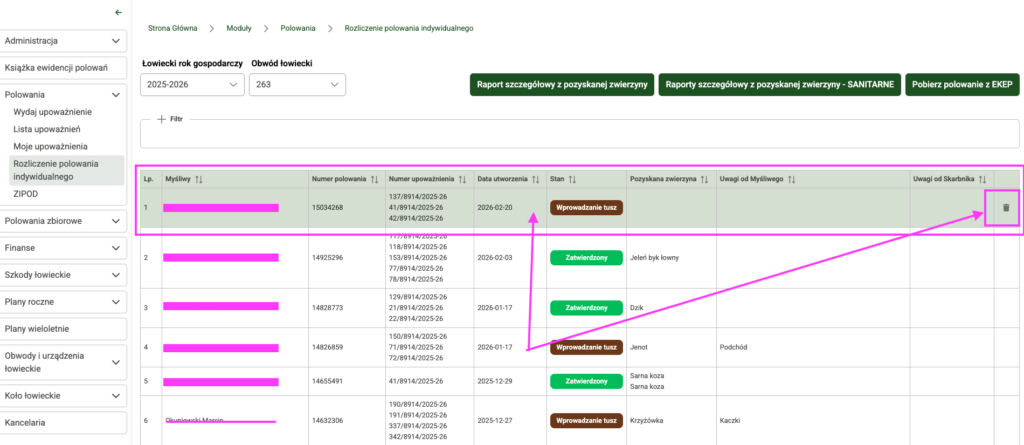The image size is (1024, 445).
Task: Sort by Uwagi od Skarbnika arrows
Action: 983,179
